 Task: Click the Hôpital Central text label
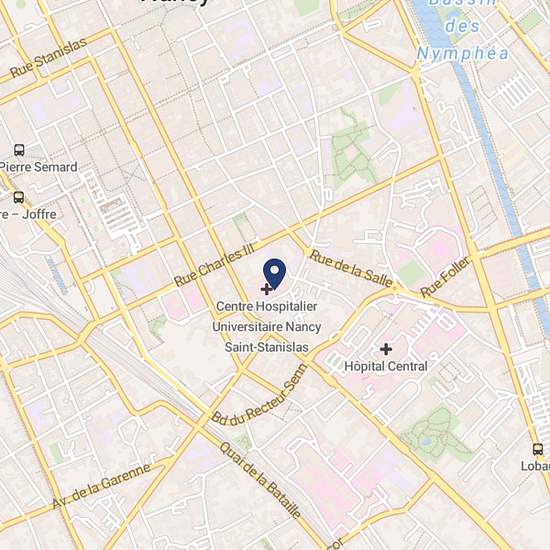(386, 367)
